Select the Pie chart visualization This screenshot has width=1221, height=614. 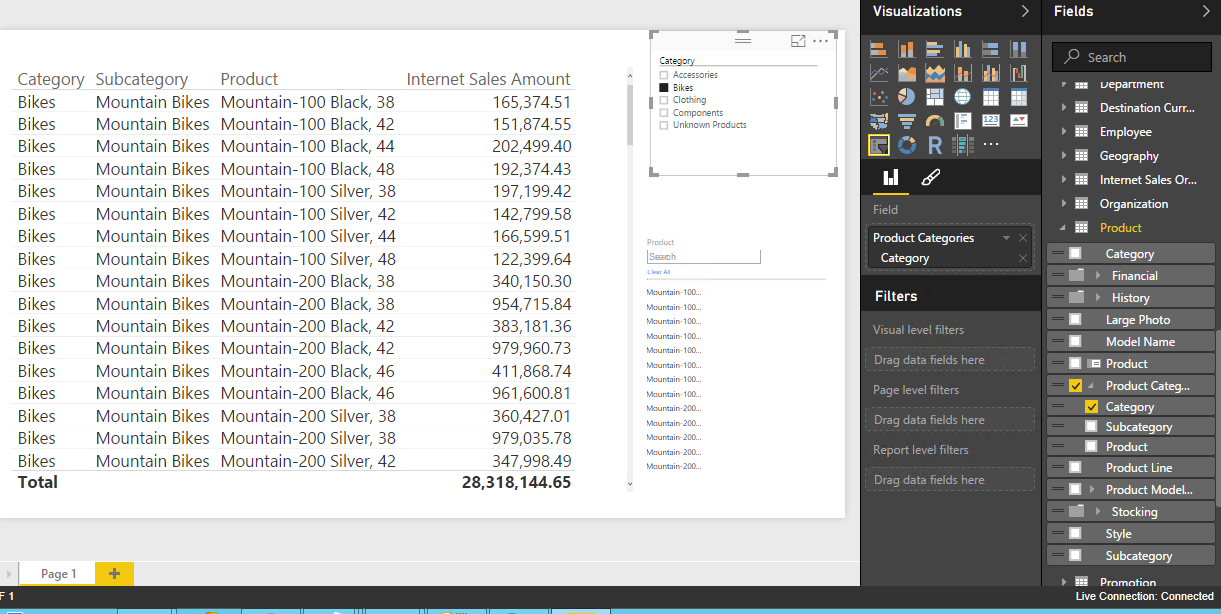[907, 97]
